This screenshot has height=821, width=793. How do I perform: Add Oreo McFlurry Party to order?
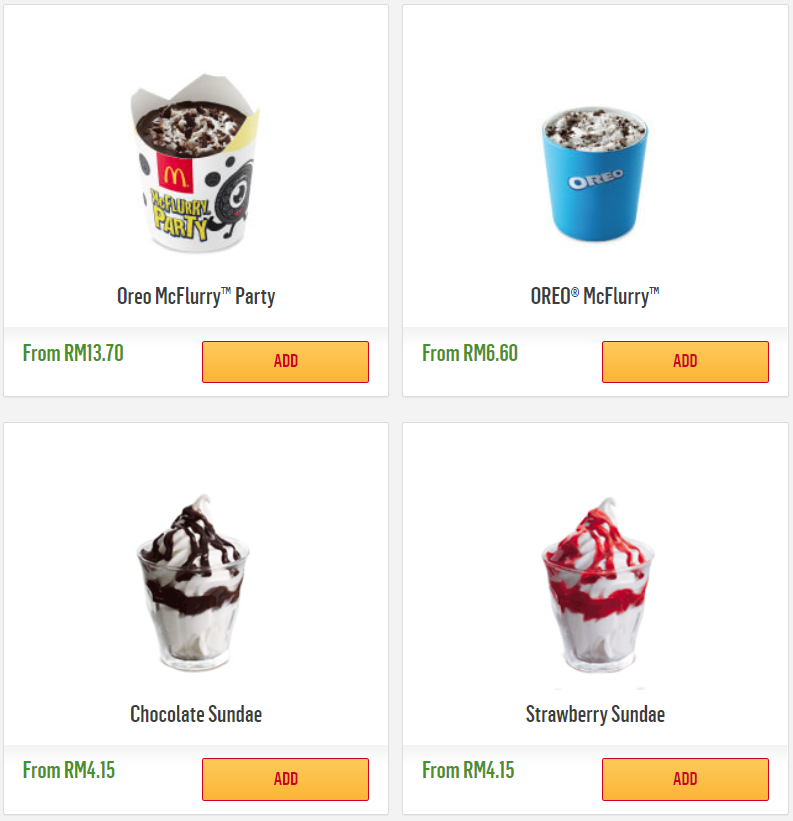coord(285,362)
